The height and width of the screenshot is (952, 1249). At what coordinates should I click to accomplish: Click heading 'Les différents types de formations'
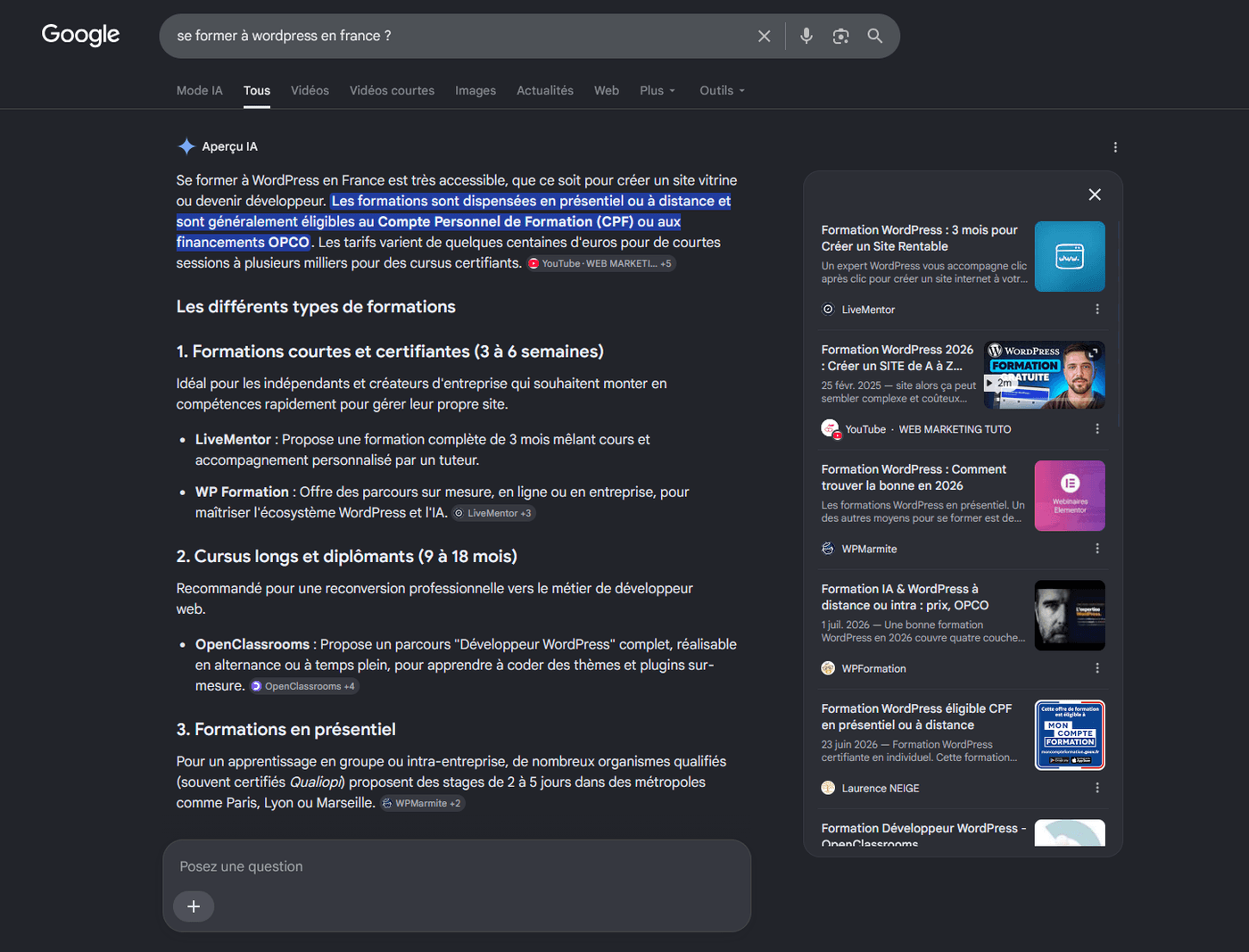316,307
